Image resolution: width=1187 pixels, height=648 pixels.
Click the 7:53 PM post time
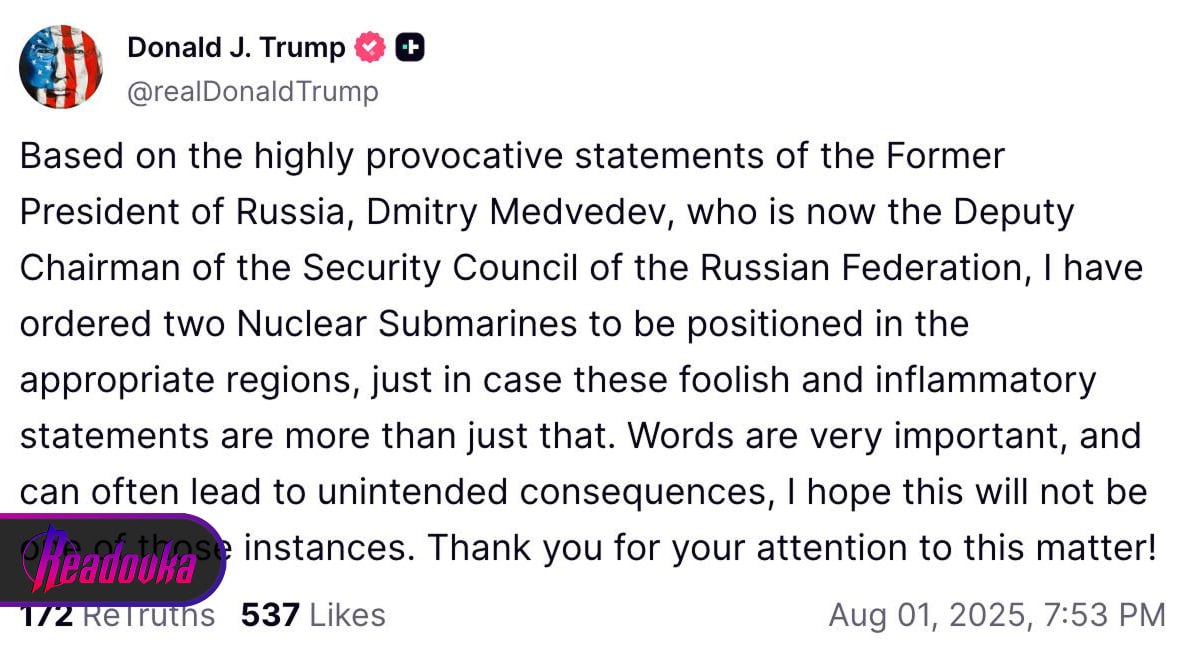tap(1103, 614)
